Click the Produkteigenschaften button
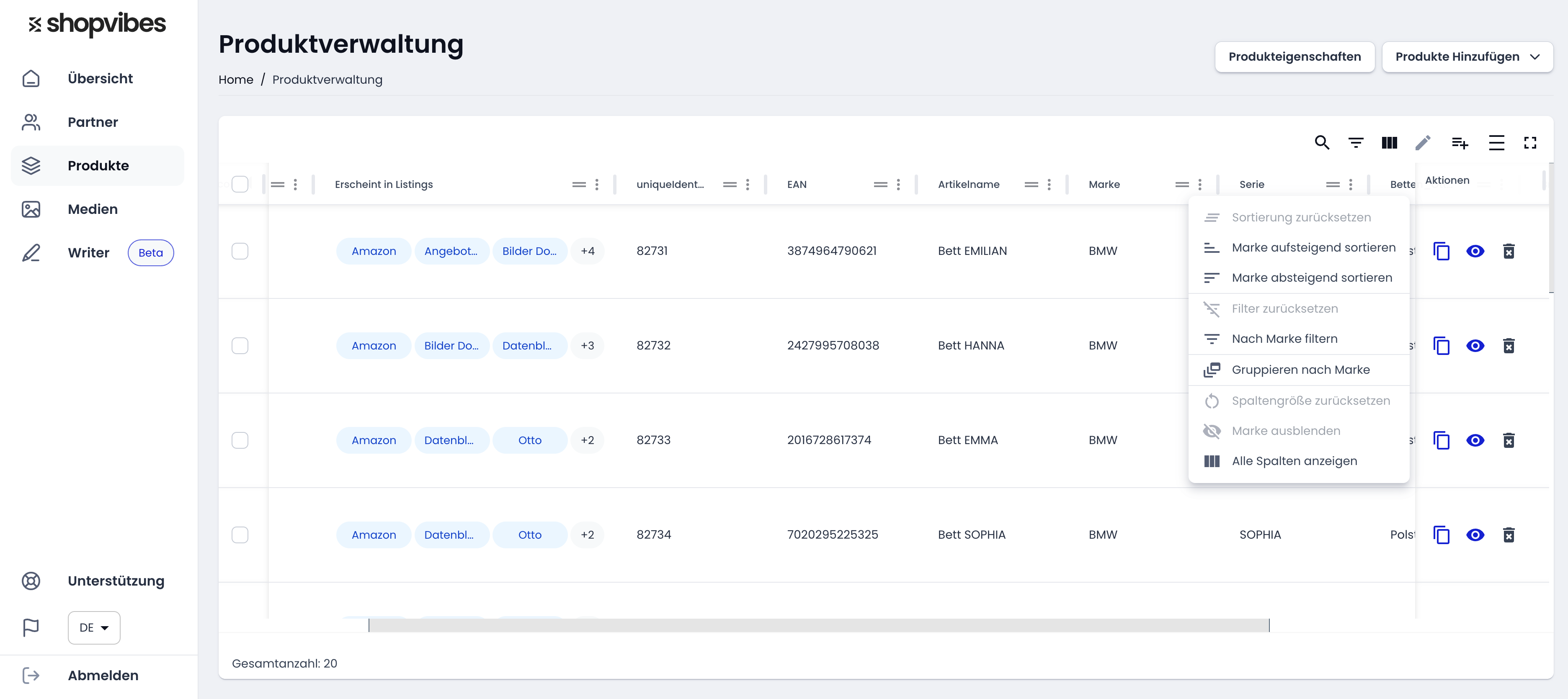The height and width of the screenshot is (699, 1568). (1295, 57)
